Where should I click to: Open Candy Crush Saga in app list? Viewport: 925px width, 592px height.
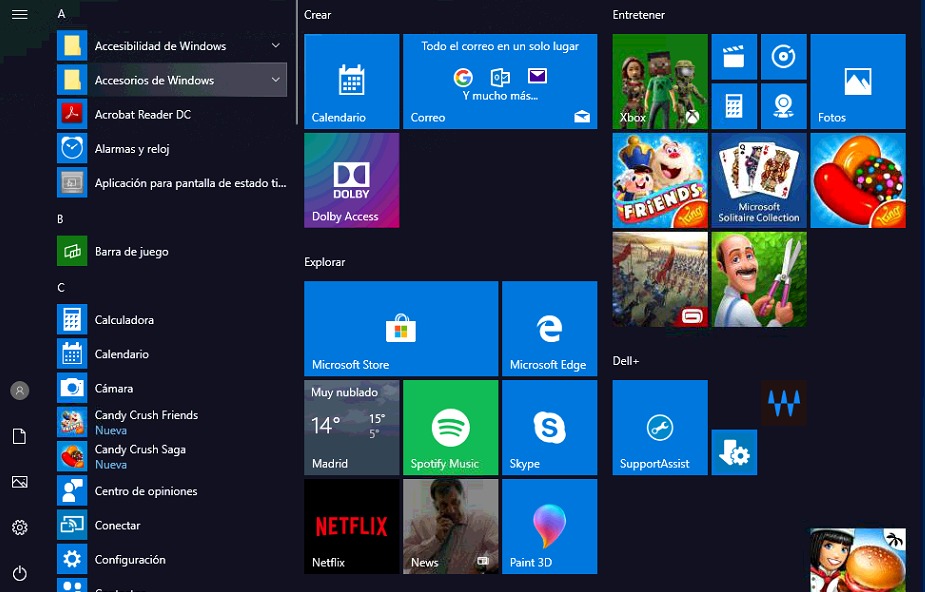pyautogui.click(x=172, y=457)
